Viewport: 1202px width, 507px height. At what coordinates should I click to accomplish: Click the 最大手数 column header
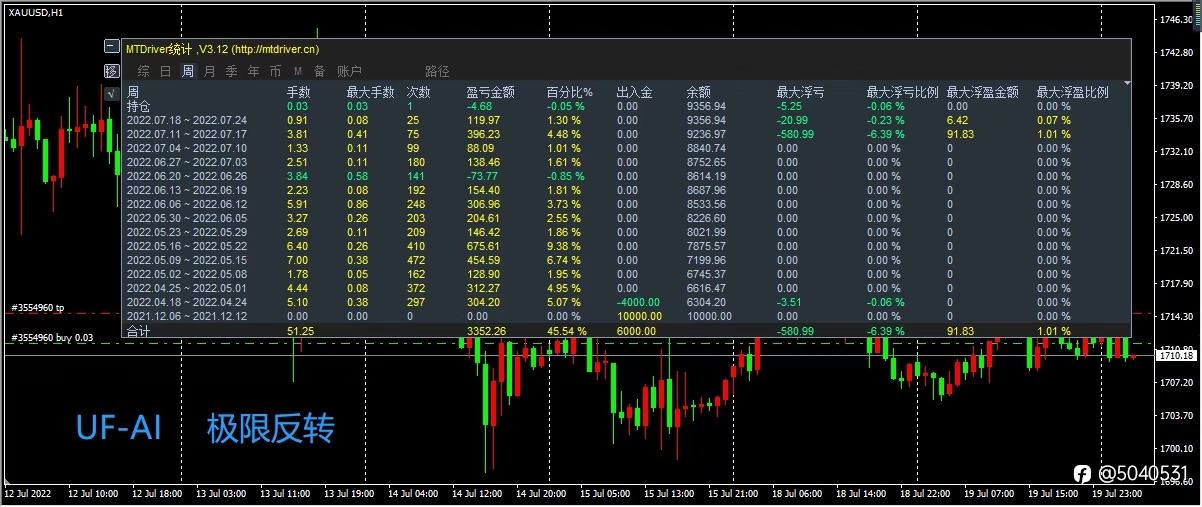pyautogui.click(x=371, y=92)
